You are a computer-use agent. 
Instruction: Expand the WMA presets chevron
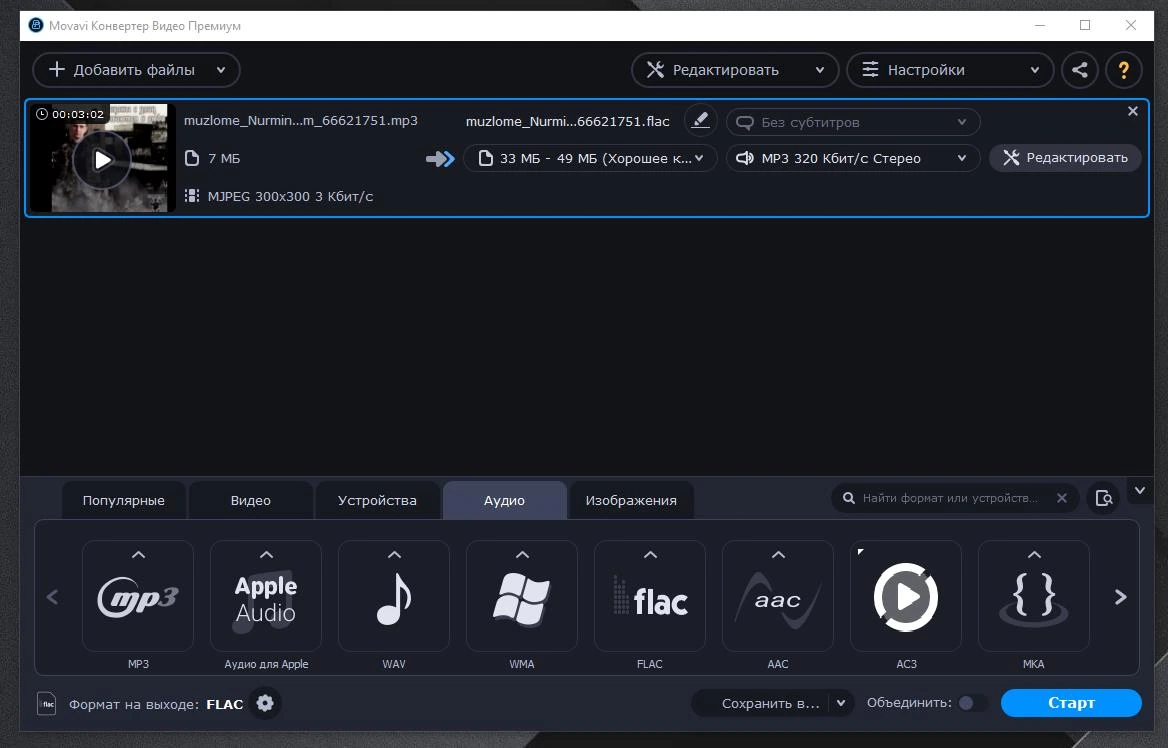pyautogui.click(x=522, y=554)
